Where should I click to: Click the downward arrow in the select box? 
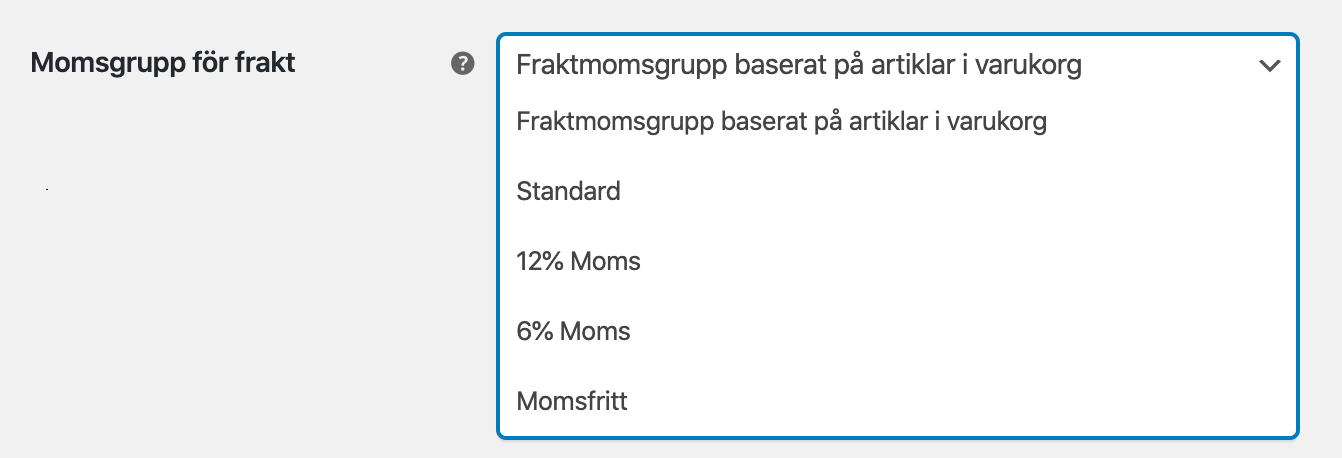point(1269,66)
